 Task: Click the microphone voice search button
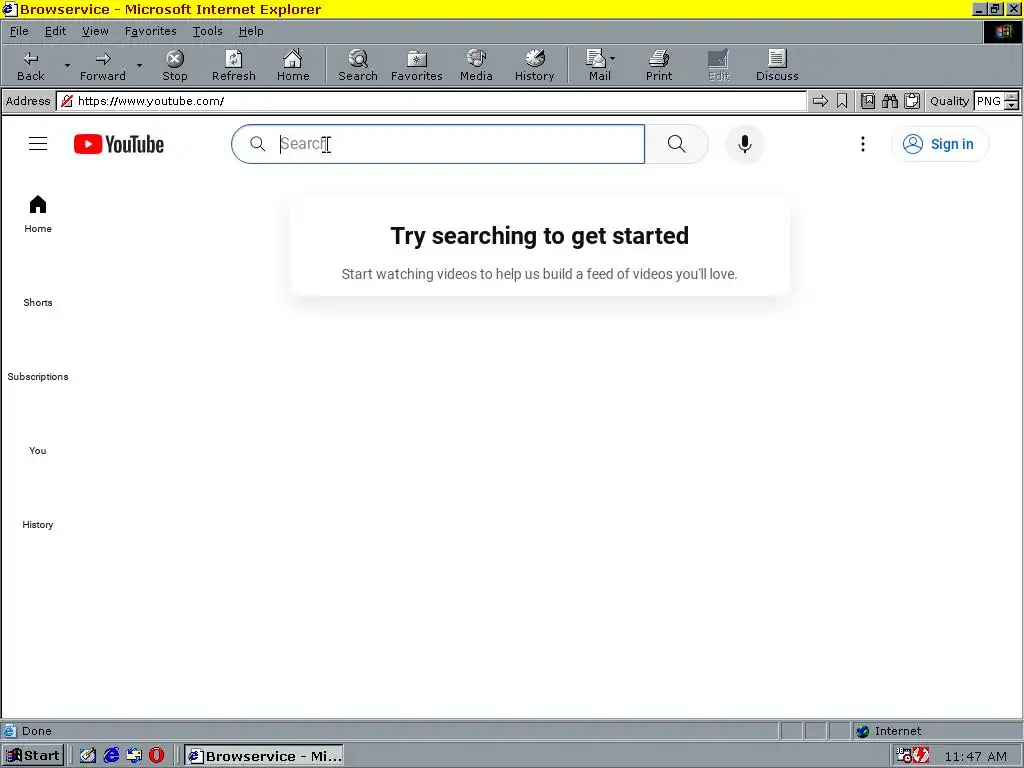pyautogui.click(x=744, y=144)
